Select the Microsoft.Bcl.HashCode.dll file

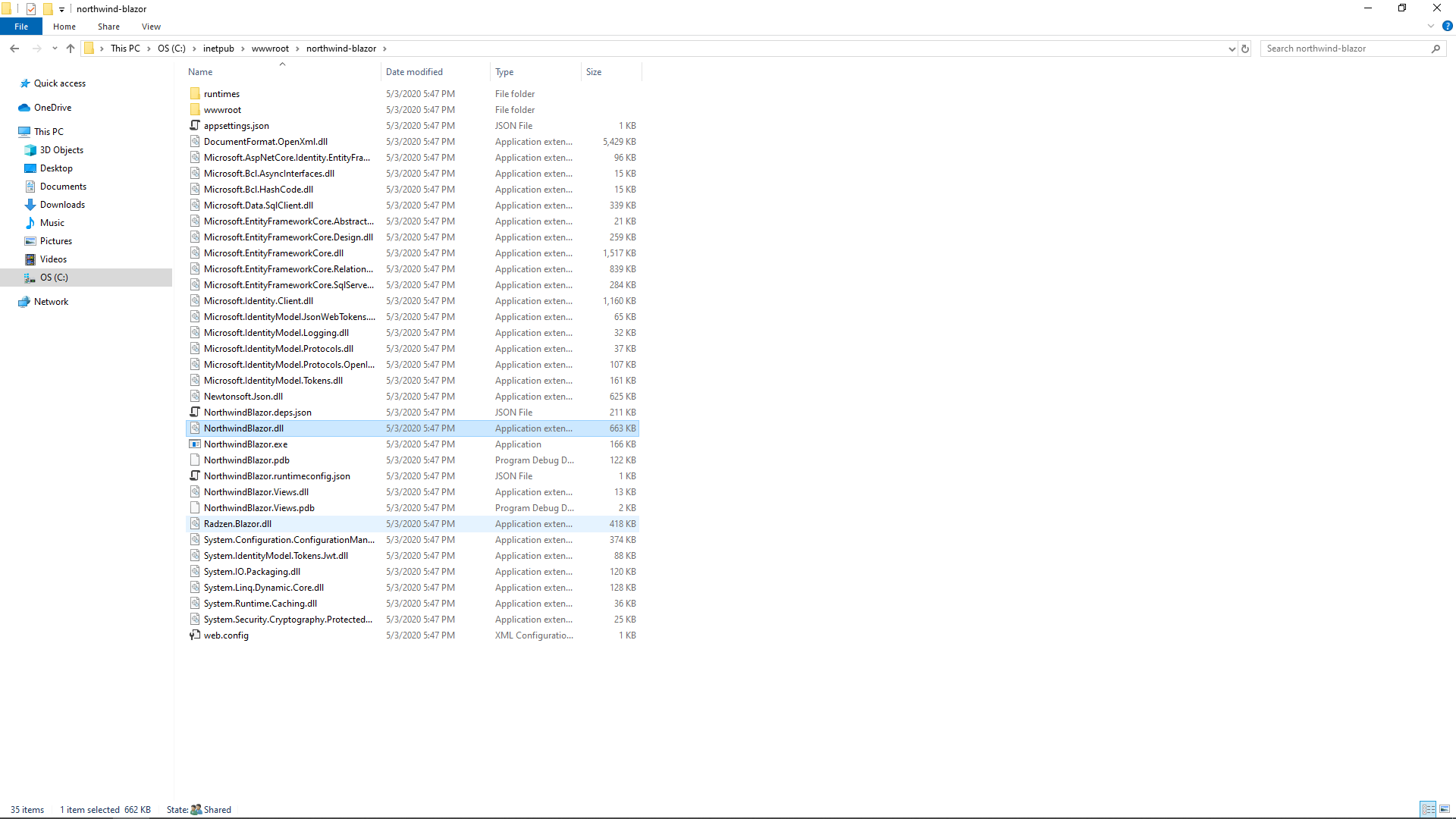pos(413,190)
